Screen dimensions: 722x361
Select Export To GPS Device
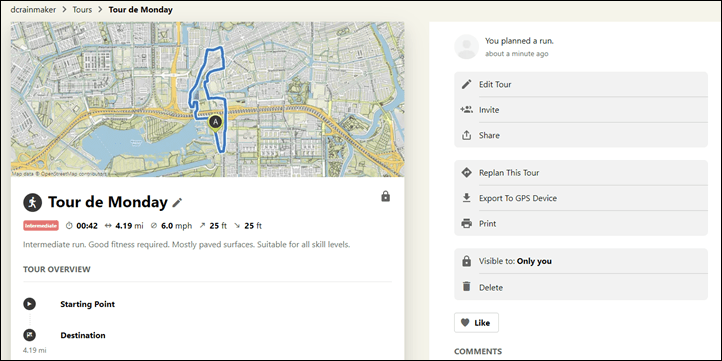(581, 198)
